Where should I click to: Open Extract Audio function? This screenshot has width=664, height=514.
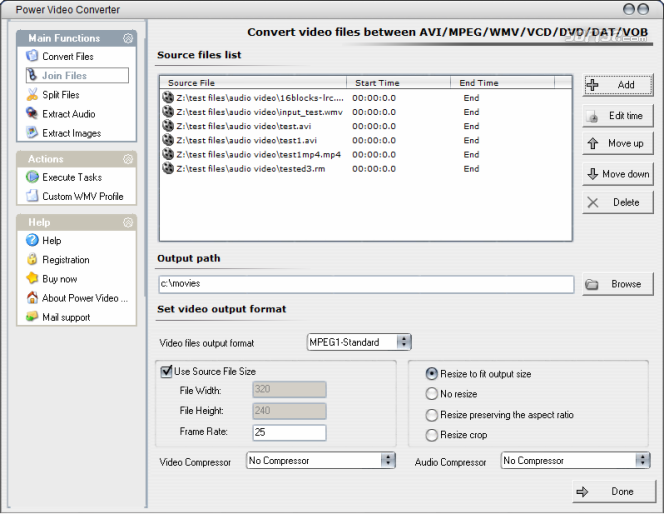click(69, 114)
